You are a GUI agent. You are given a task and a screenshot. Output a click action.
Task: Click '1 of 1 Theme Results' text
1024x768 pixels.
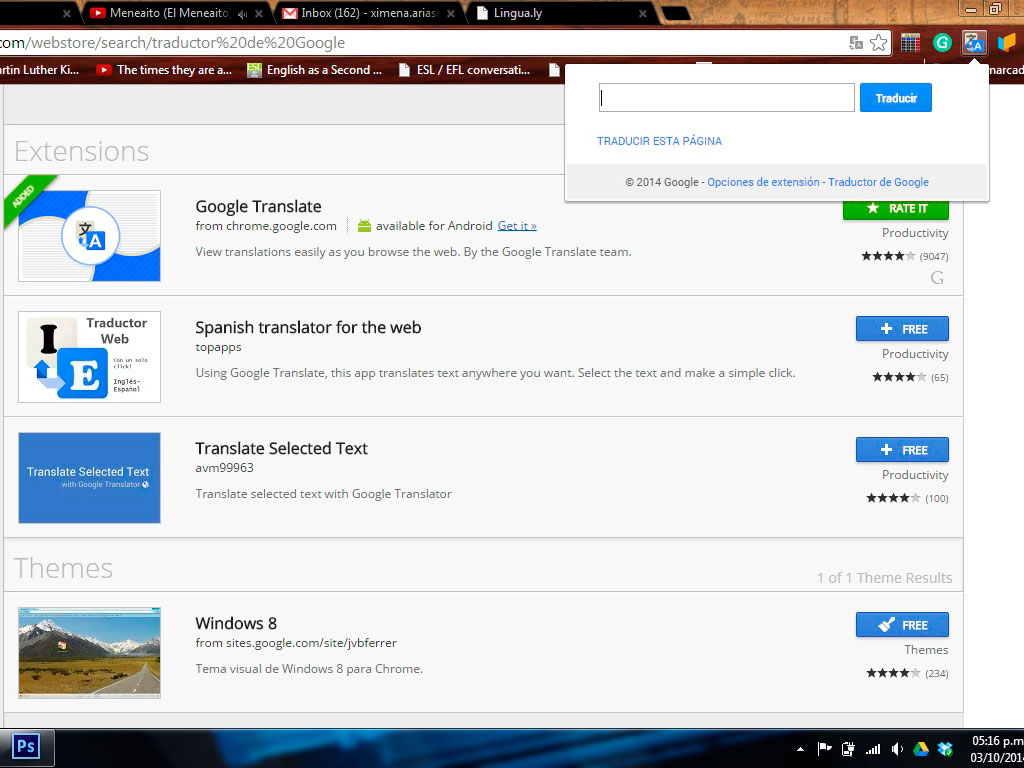[x=884, y=578]
